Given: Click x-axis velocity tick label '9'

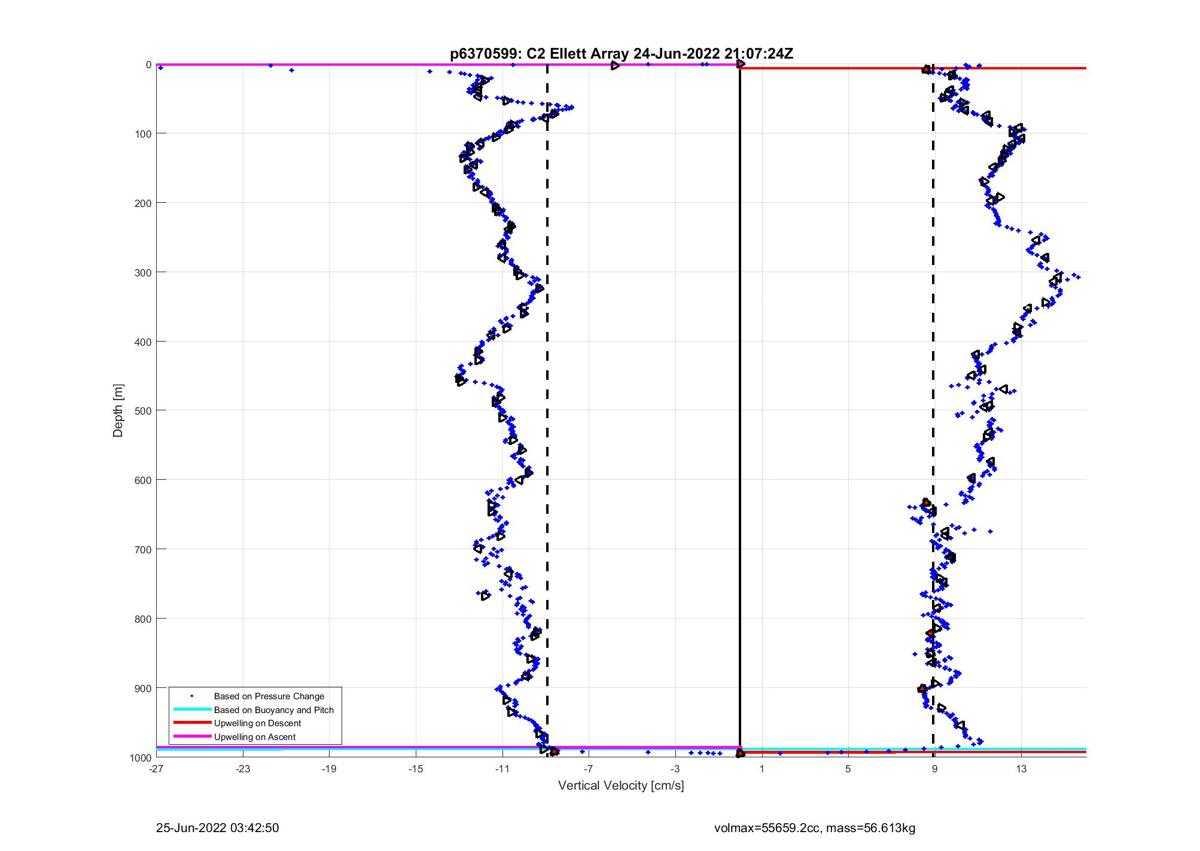Looking at the screenshot, I should tap(935, 769).
